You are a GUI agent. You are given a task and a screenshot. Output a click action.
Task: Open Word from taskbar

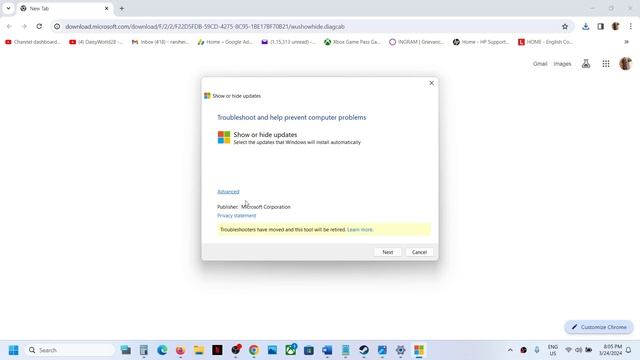point(327,350)
